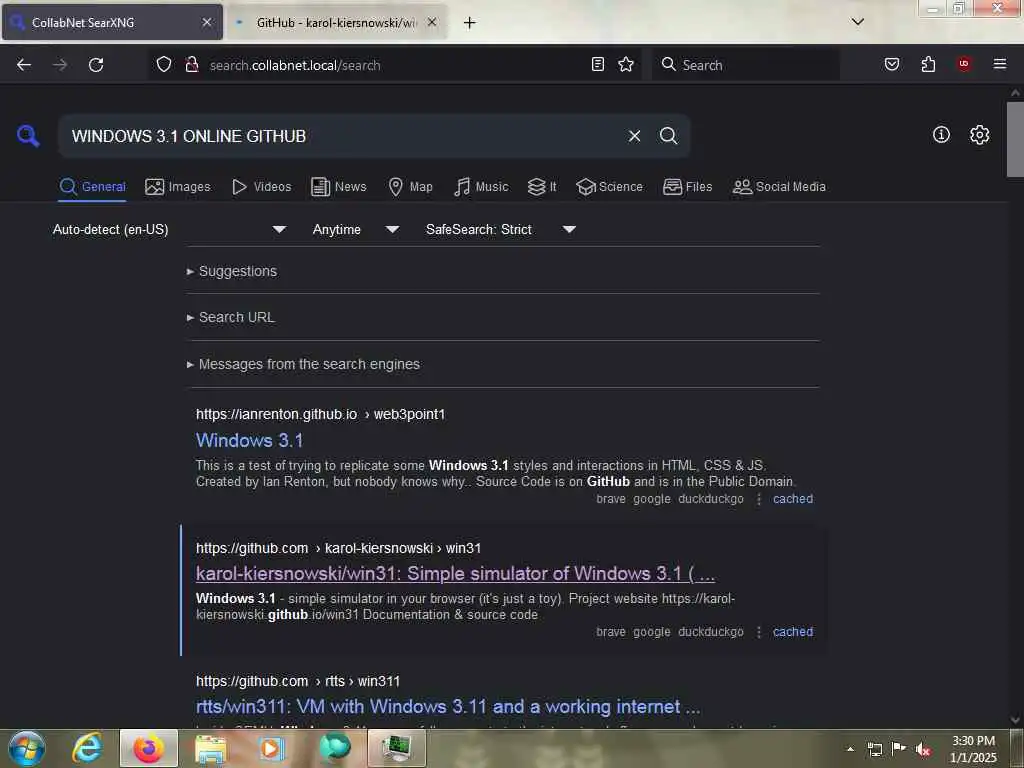Select the Music search category
This screenshot has width=1024, height=768.
(481, 187)
